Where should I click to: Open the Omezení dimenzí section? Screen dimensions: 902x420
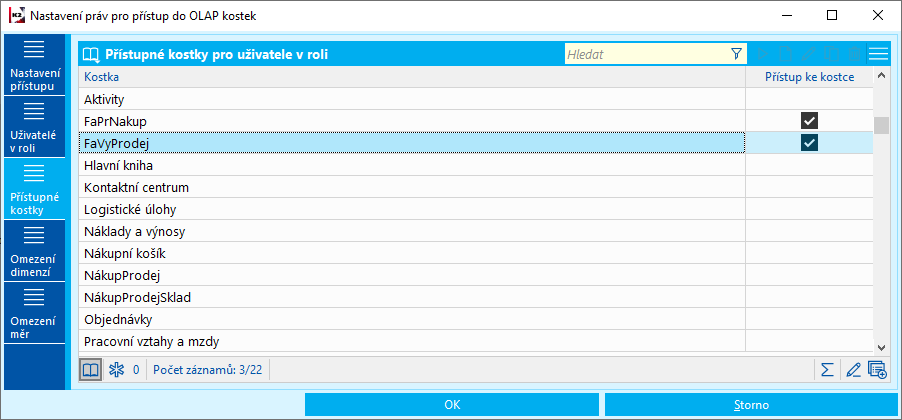click(x=35, y=250)
